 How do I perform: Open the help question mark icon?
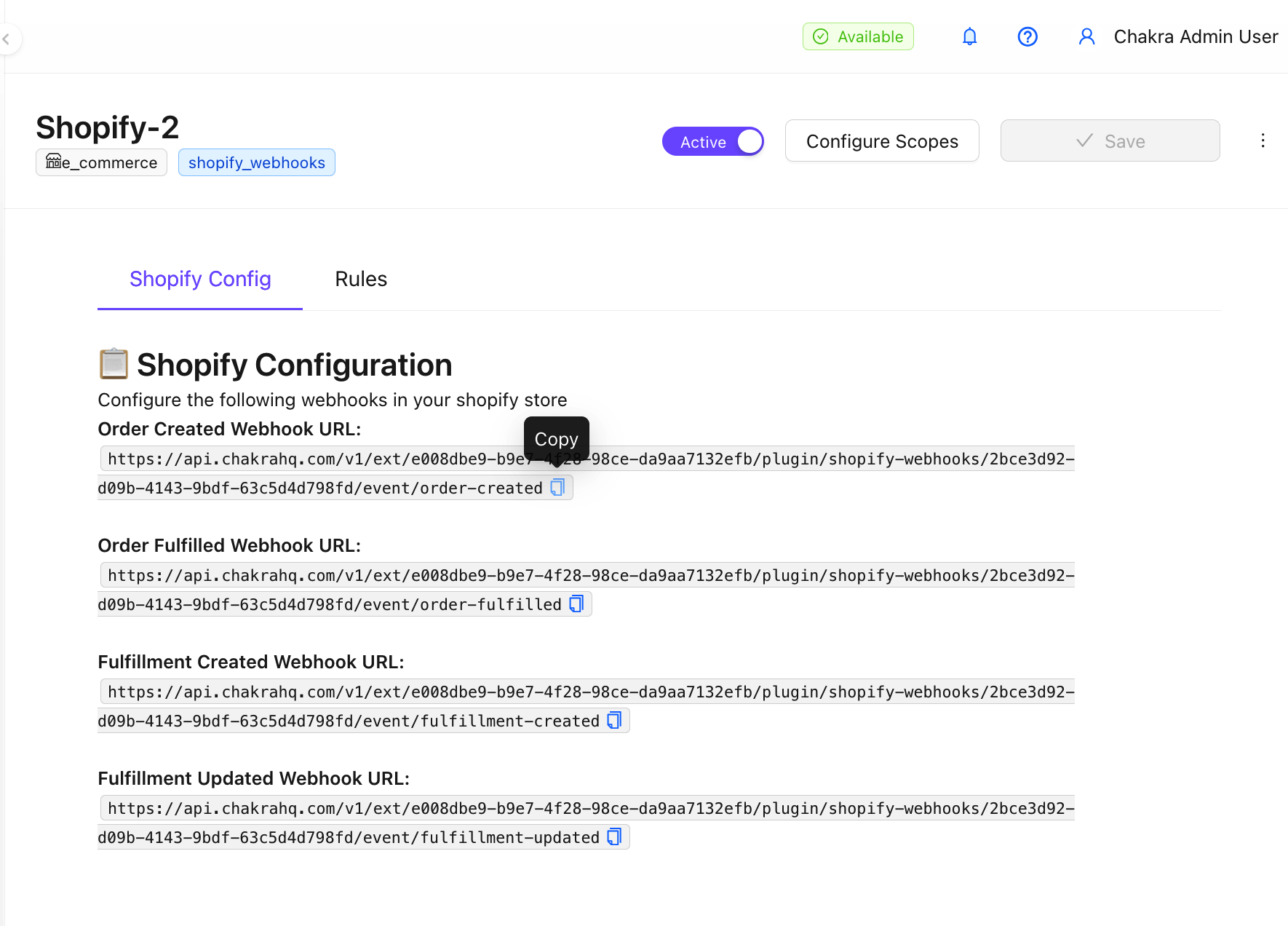click(x=1027, y=36)
